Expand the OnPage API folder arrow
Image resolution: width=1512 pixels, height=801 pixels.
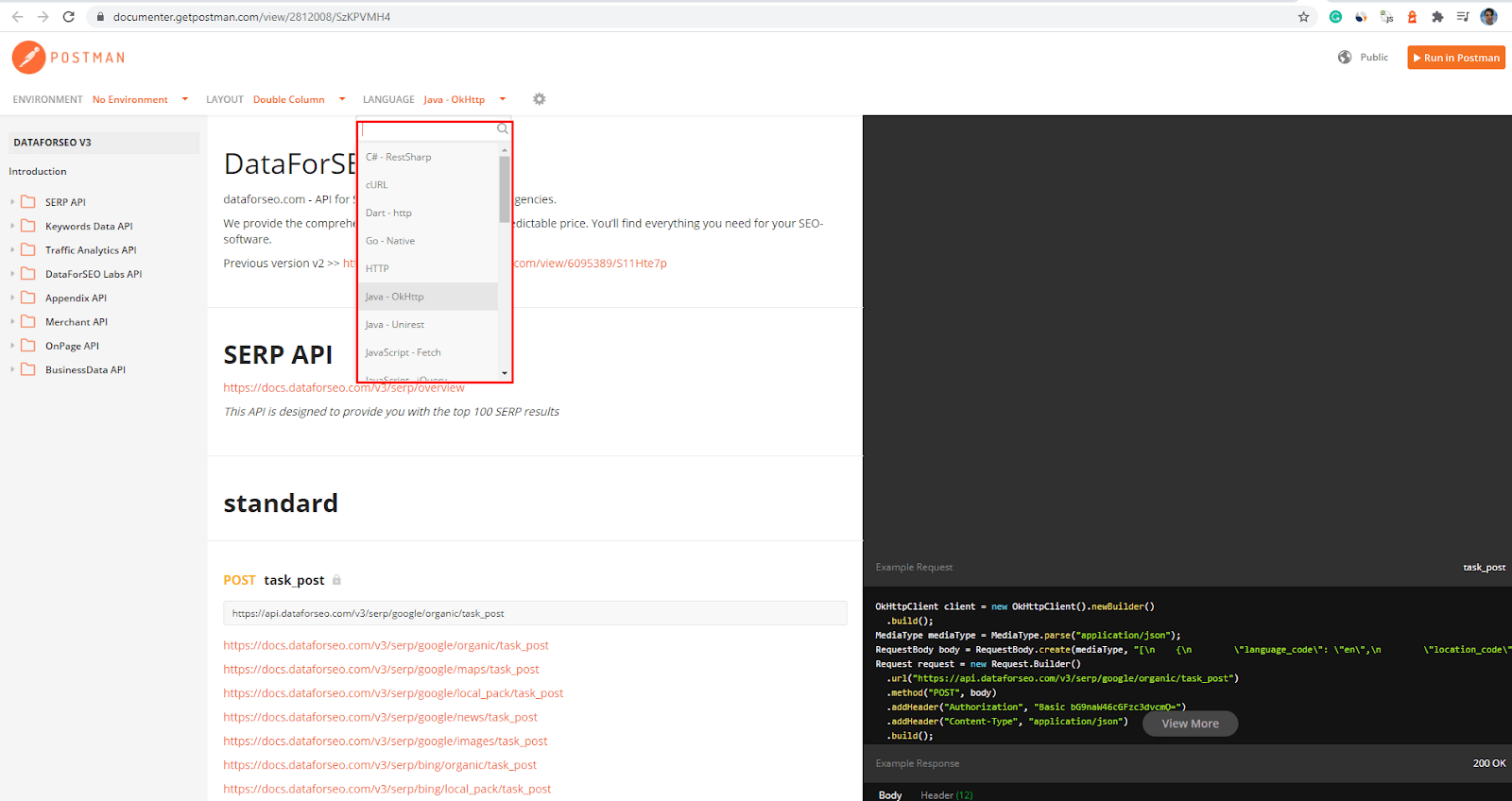pyautogui.click(x=12, y=346)
